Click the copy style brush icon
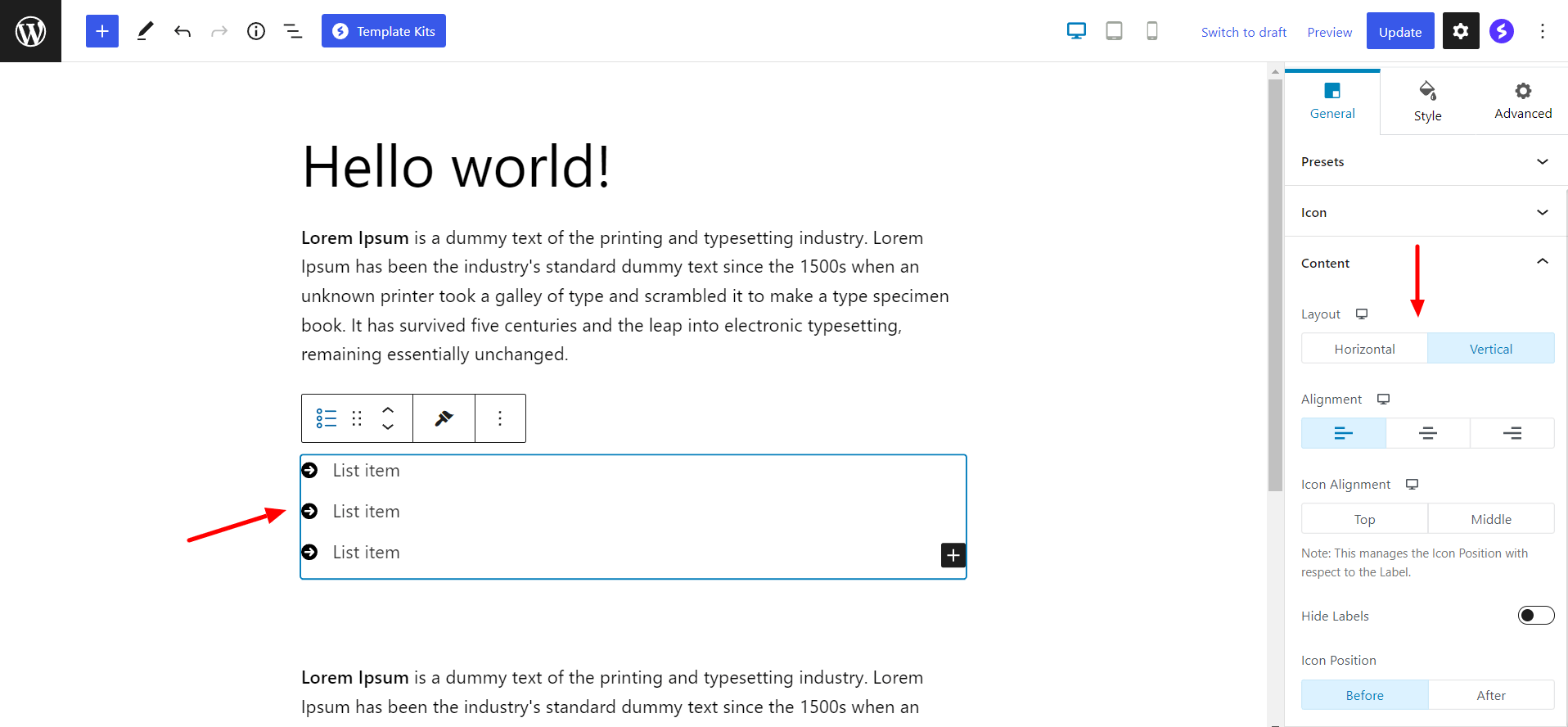The height and width of the screenshot is (727, 1568). coord(444,418)
